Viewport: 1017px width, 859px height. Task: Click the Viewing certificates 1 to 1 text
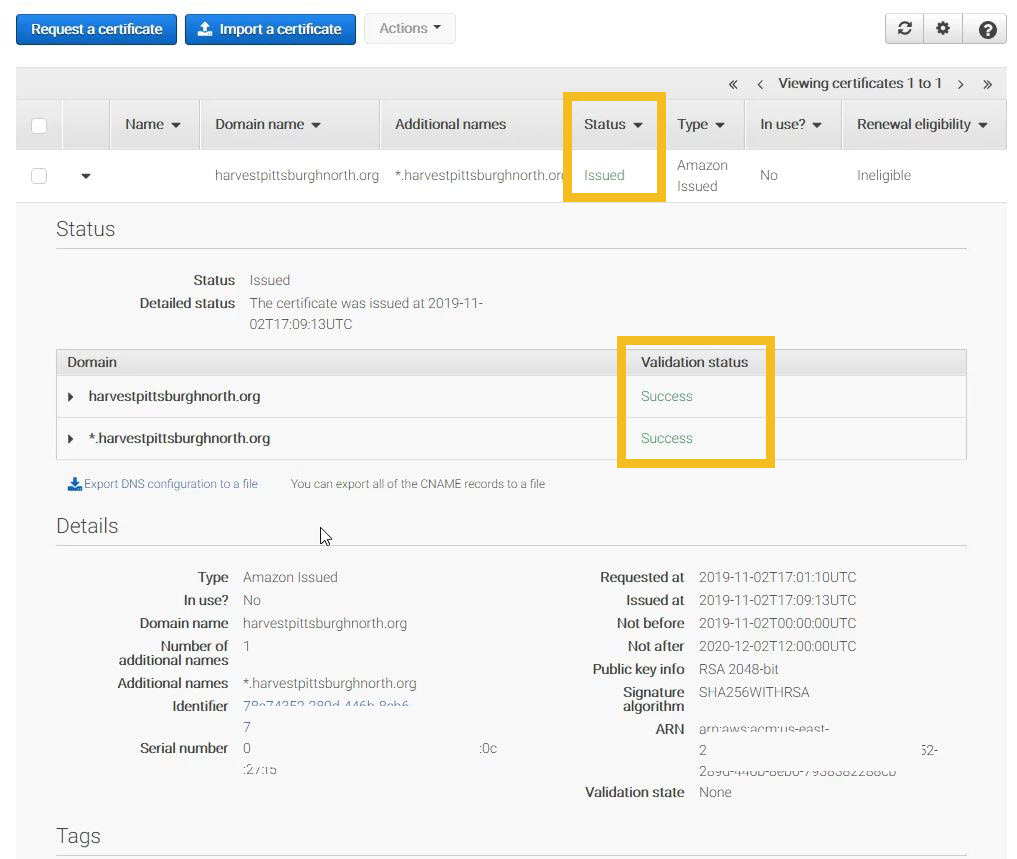[859, 83]
